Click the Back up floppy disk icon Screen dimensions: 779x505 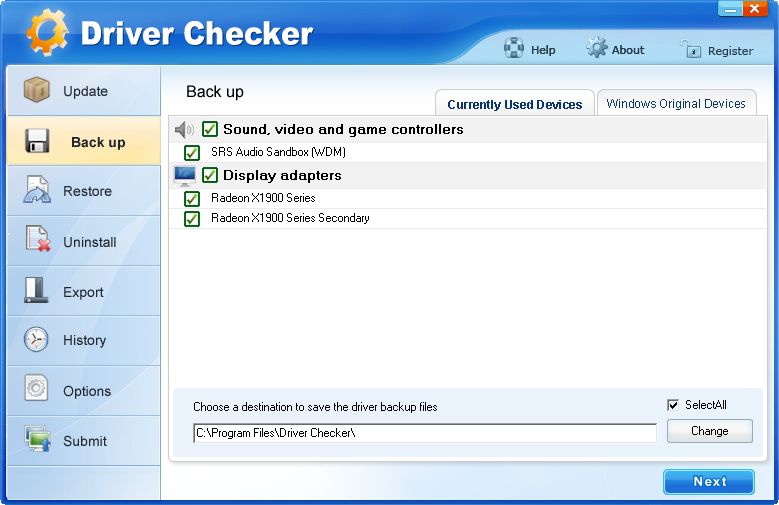[x=37, y=141]
